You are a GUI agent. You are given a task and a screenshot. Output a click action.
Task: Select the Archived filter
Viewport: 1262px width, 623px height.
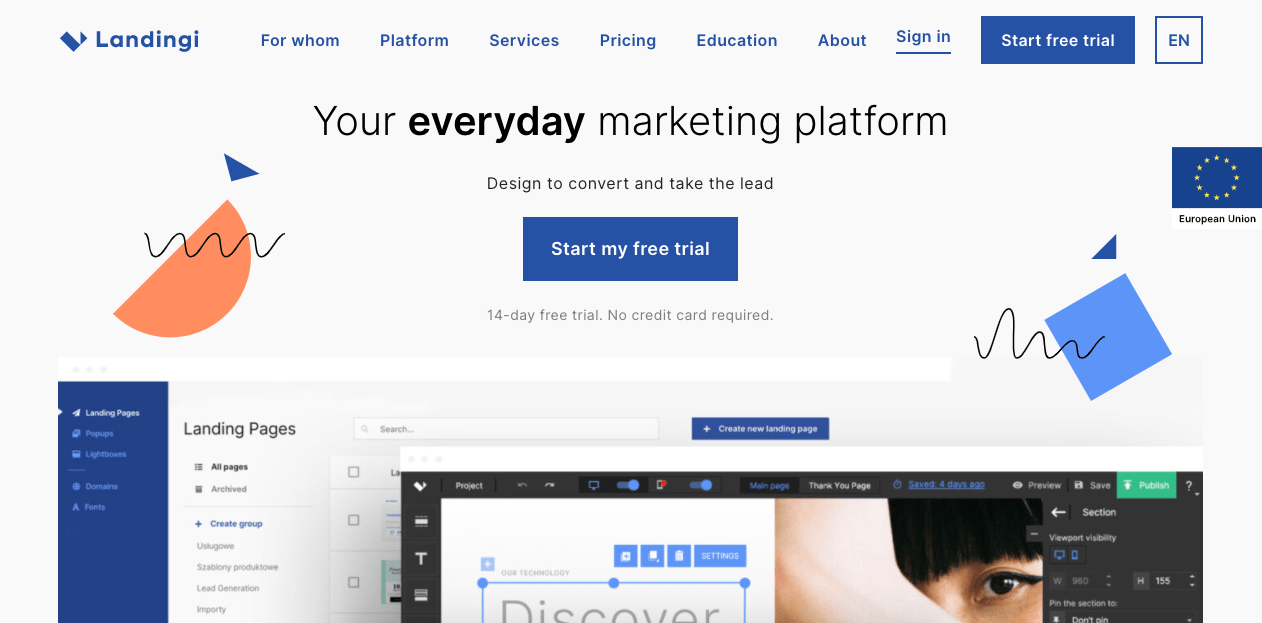pyautogui.click(x=221, y=489)
